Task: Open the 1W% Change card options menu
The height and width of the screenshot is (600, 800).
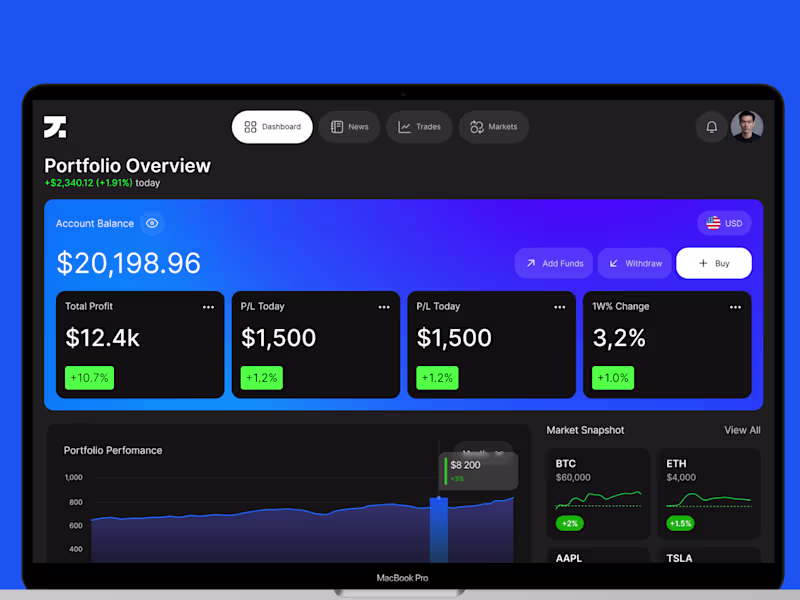Action: point(735,307)
